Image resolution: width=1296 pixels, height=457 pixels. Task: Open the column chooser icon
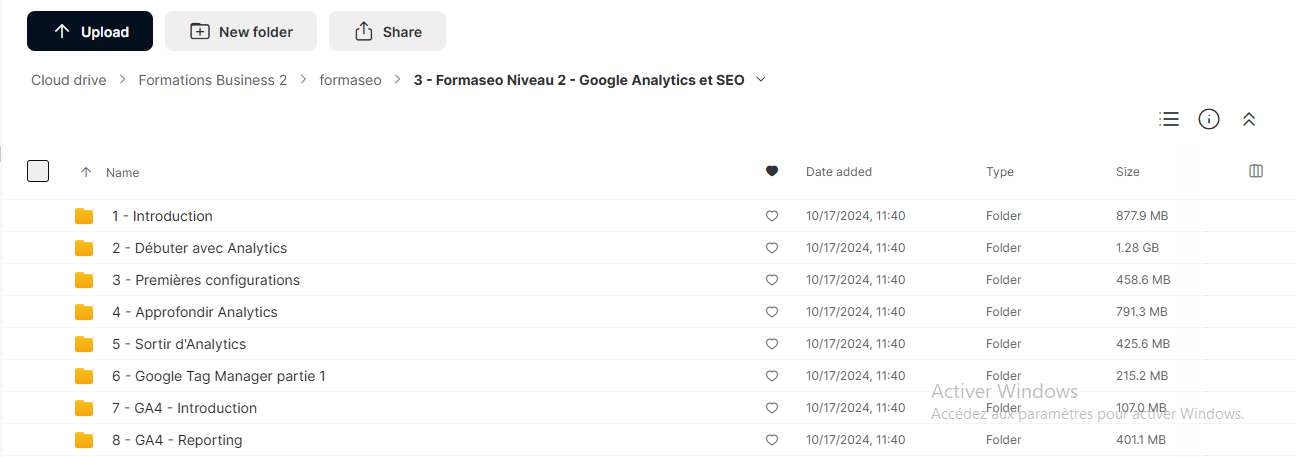1256,171
